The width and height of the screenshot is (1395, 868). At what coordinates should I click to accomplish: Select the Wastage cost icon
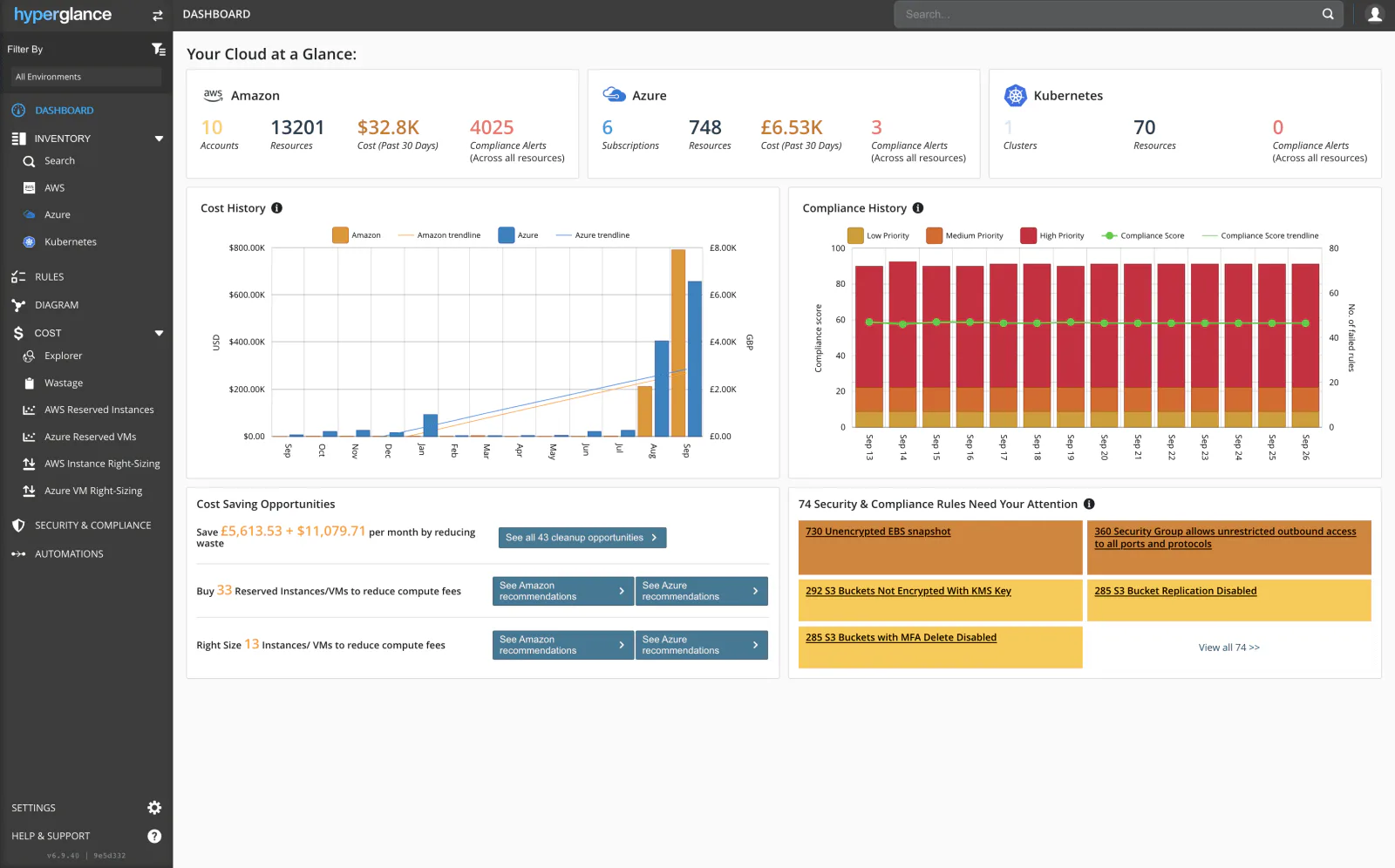pos(29,383)
